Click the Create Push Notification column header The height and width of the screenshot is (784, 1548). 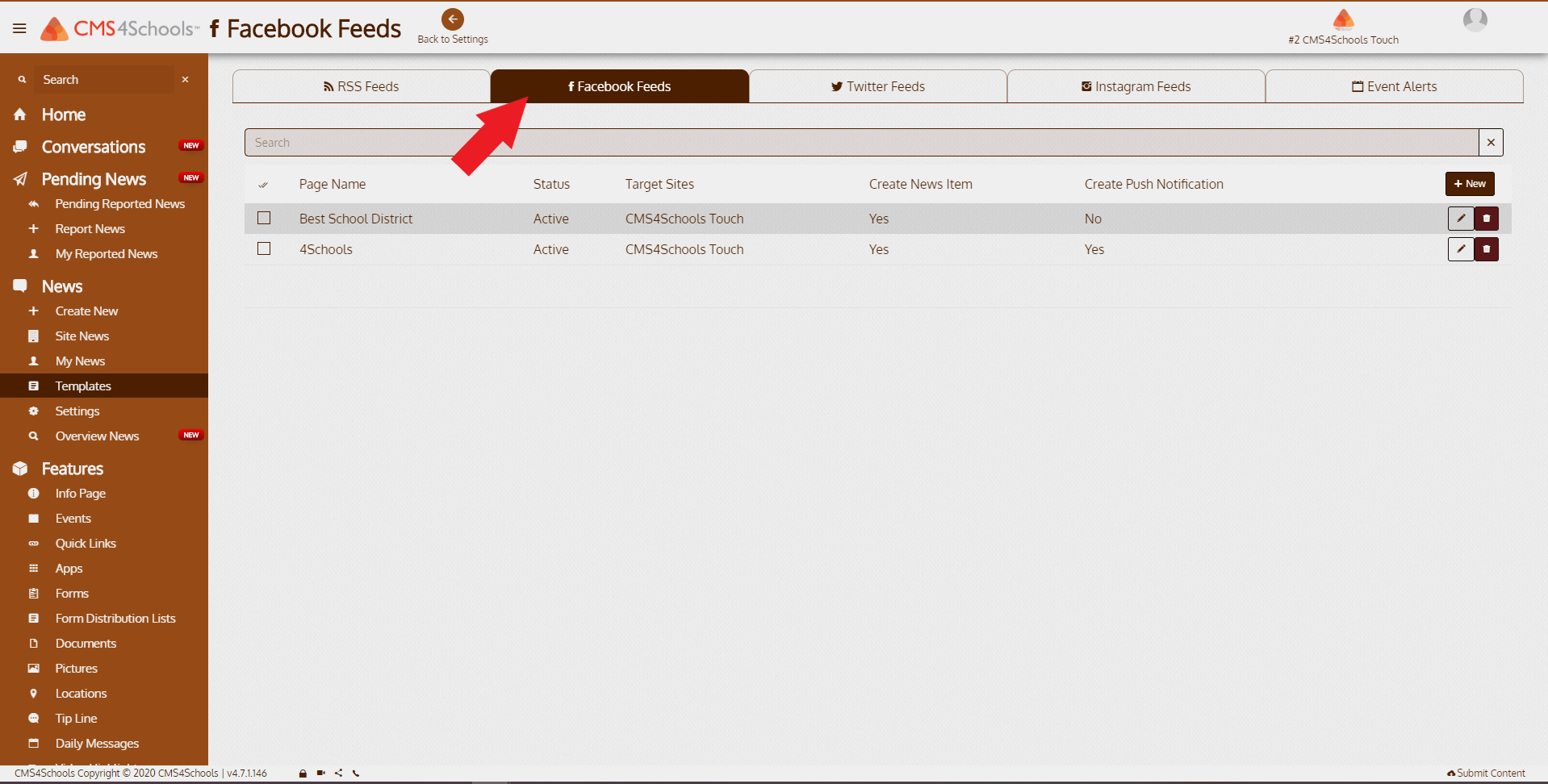pos(1154,185)
